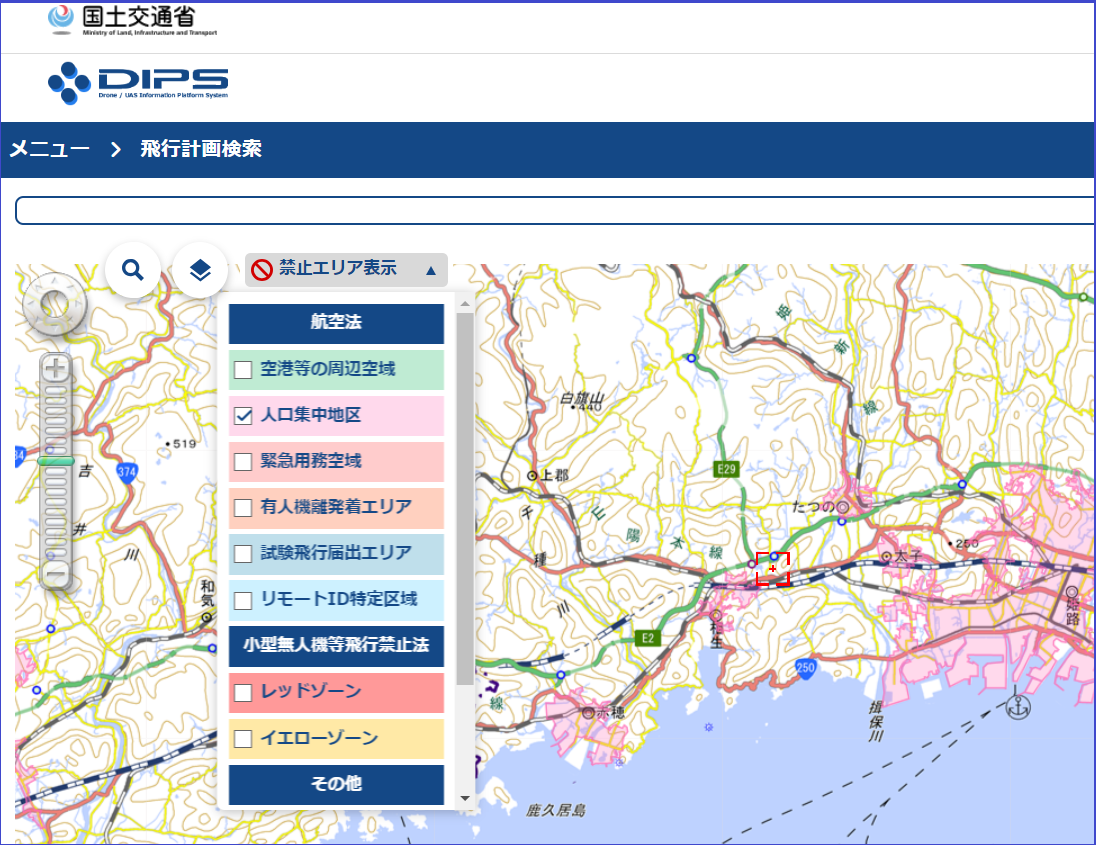The height and width of the screenshot is (845, 1096).
Task: Click the DIPS logo
Action: tap(138, 83)
